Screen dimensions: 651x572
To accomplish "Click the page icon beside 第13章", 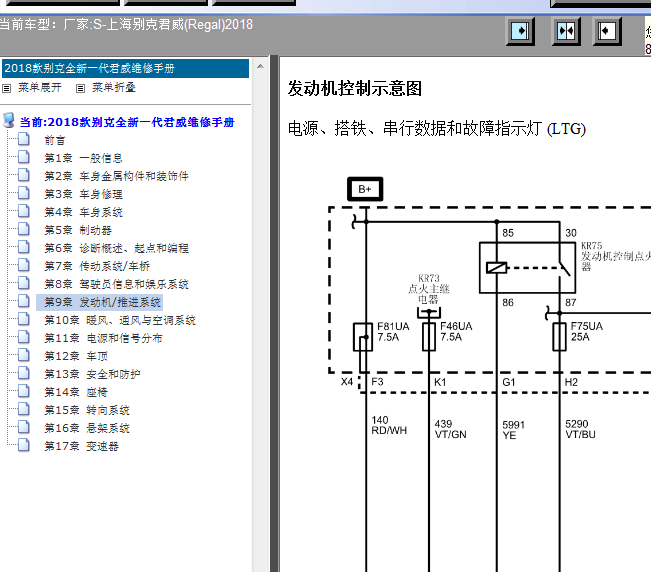I will click(x=24, y=373).
